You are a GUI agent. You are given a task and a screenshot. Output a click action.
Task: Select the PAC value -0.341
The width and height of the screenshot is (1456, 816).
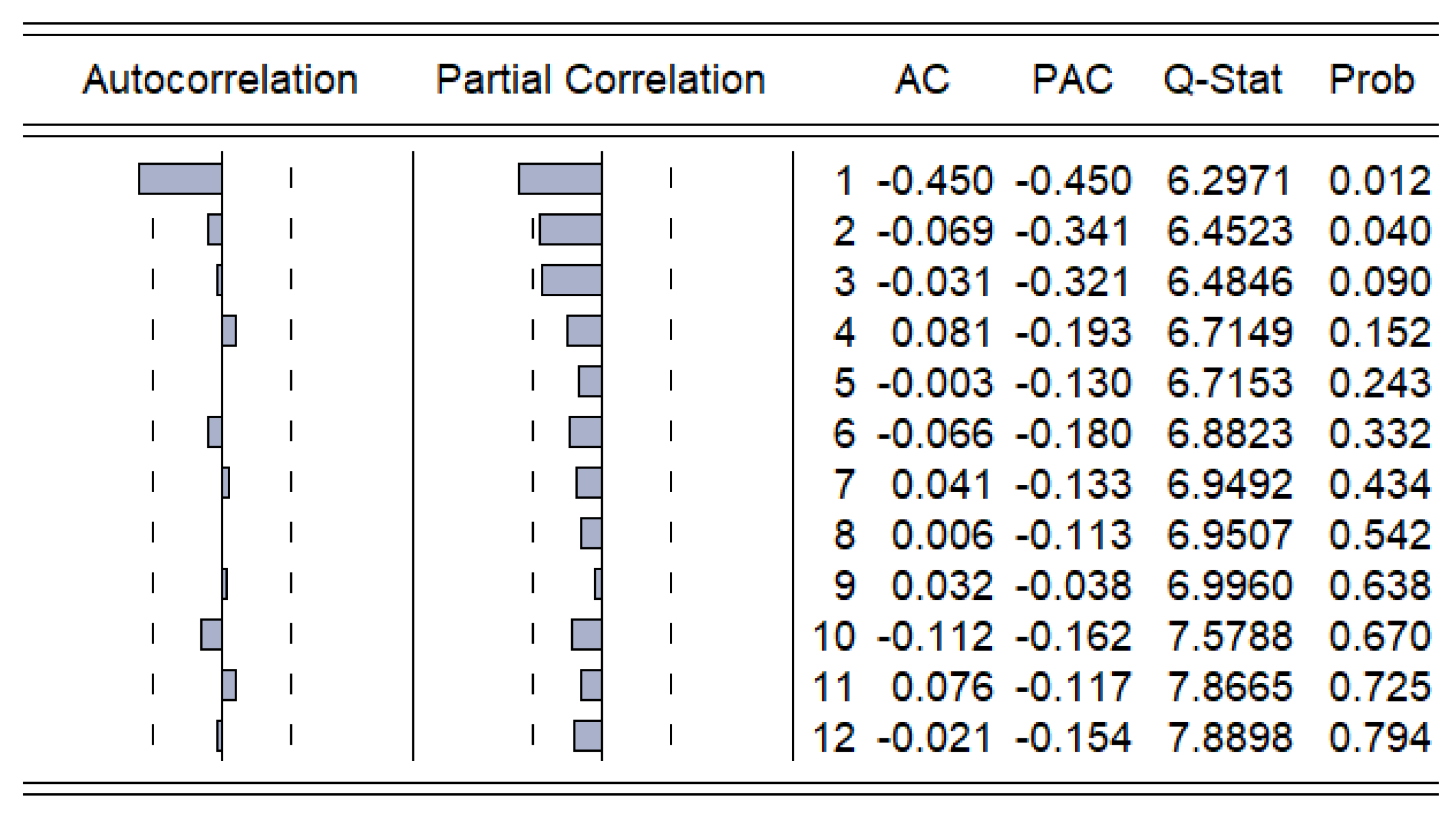pos(1073,231)
